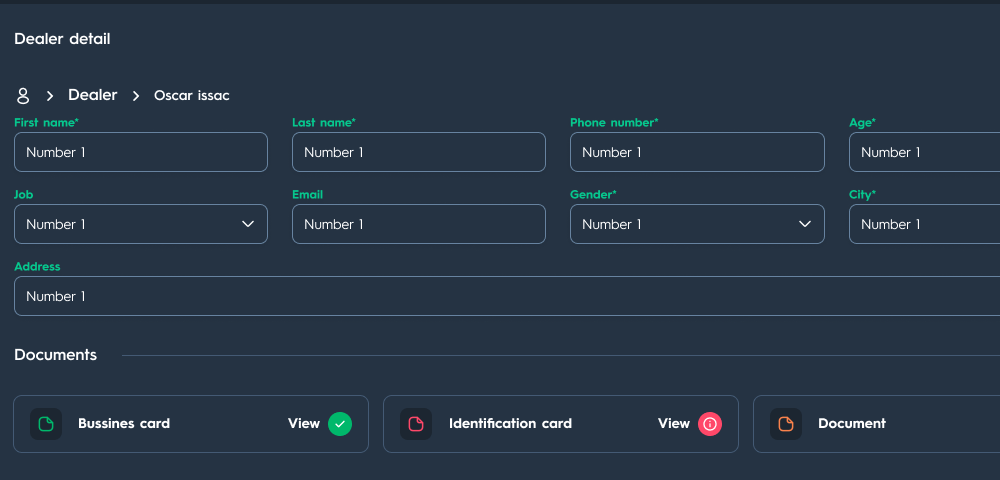Click the Age* label
The width and height of the screenshot is (1000, 480).
[x=862, y=122]
